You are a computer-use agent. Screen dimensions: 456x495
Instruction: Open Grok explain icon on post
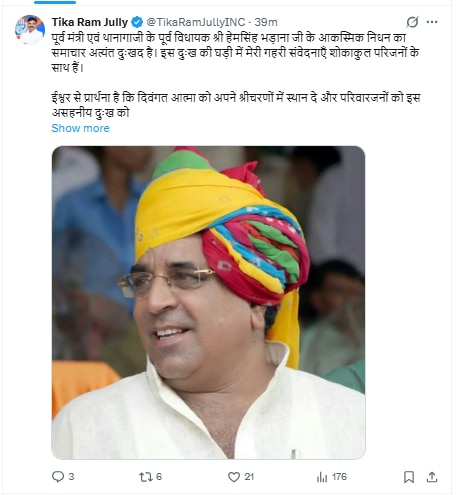coord(412,22)
